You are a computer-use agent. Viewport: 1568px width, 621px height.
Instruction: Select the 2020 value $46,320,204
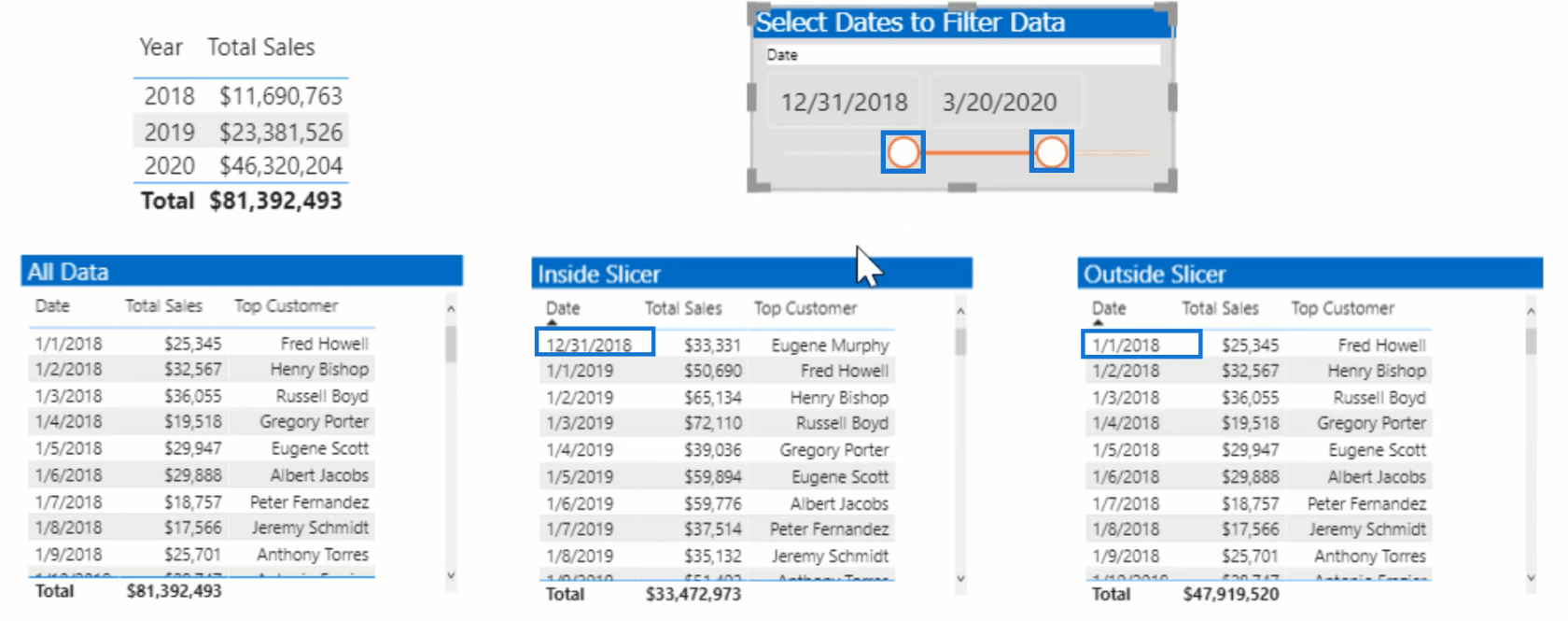point(281,166)
